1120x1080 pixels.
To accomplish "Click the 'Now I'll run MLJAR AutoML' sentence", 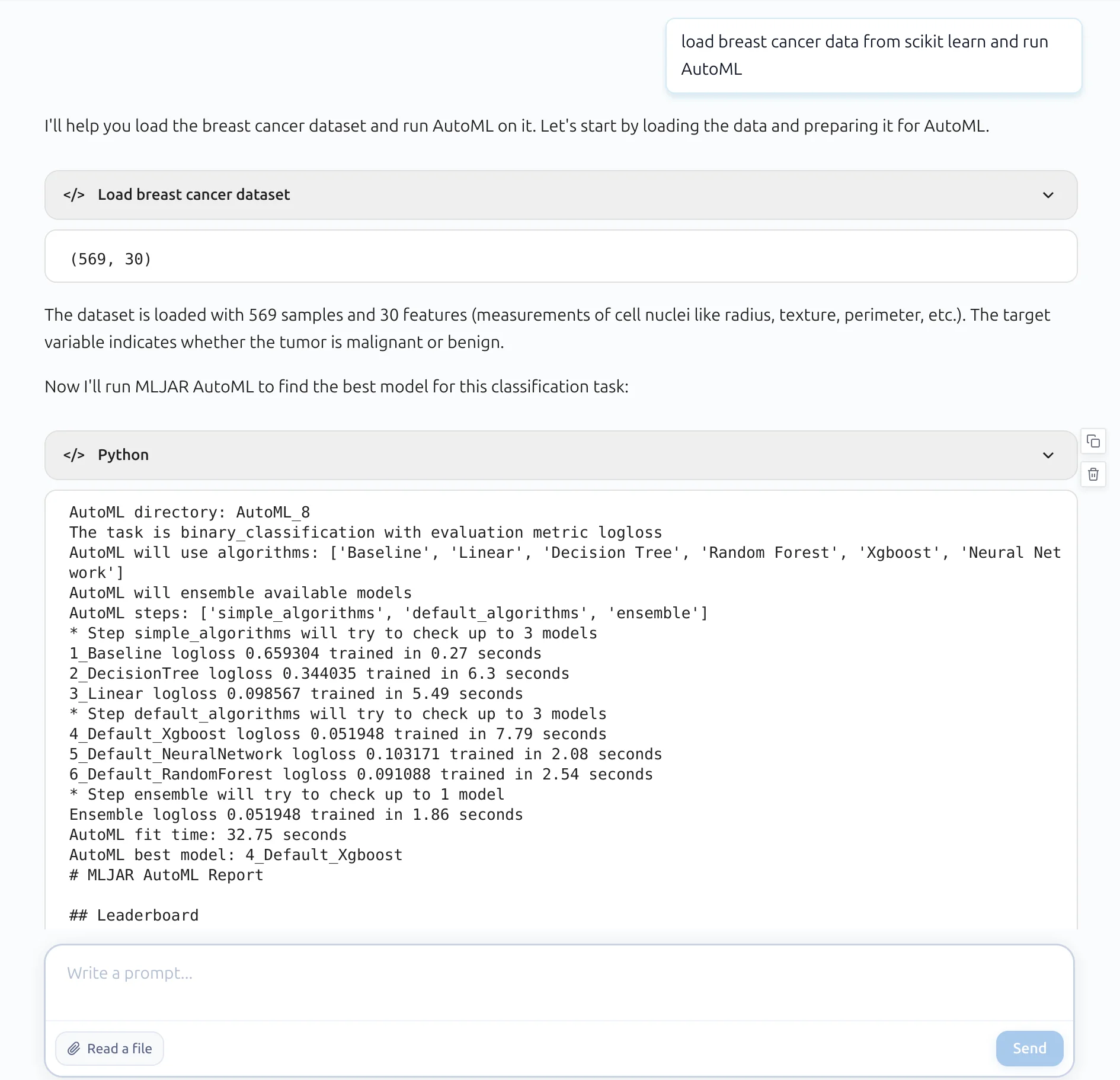I will coord(337,386).
